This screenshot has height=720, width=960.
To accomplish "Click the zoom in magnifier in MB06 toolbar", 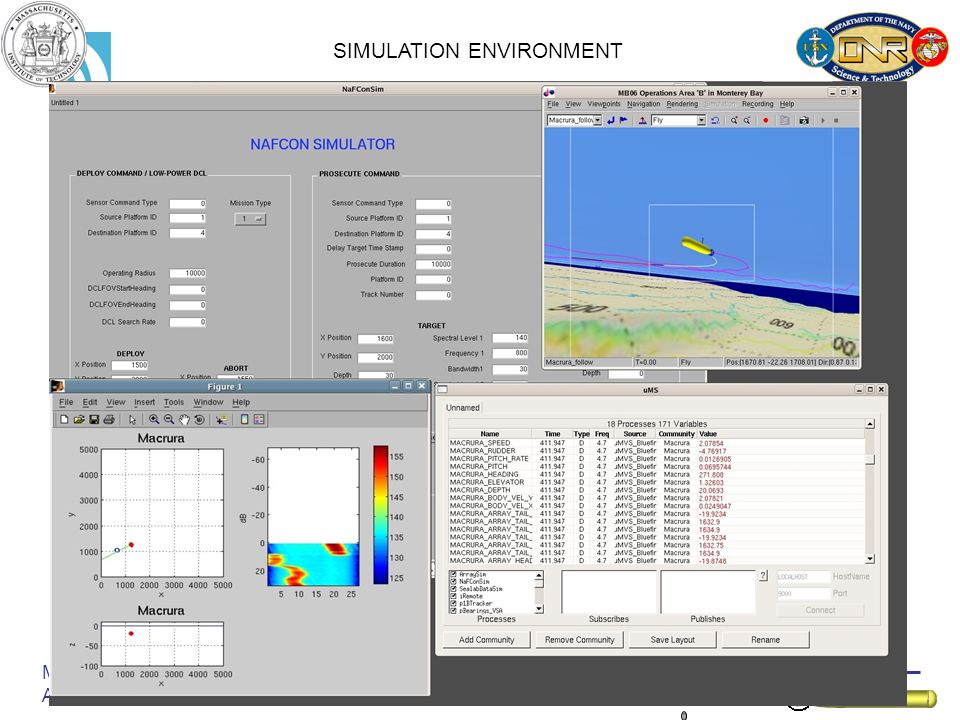I will (x=733, y=121).
